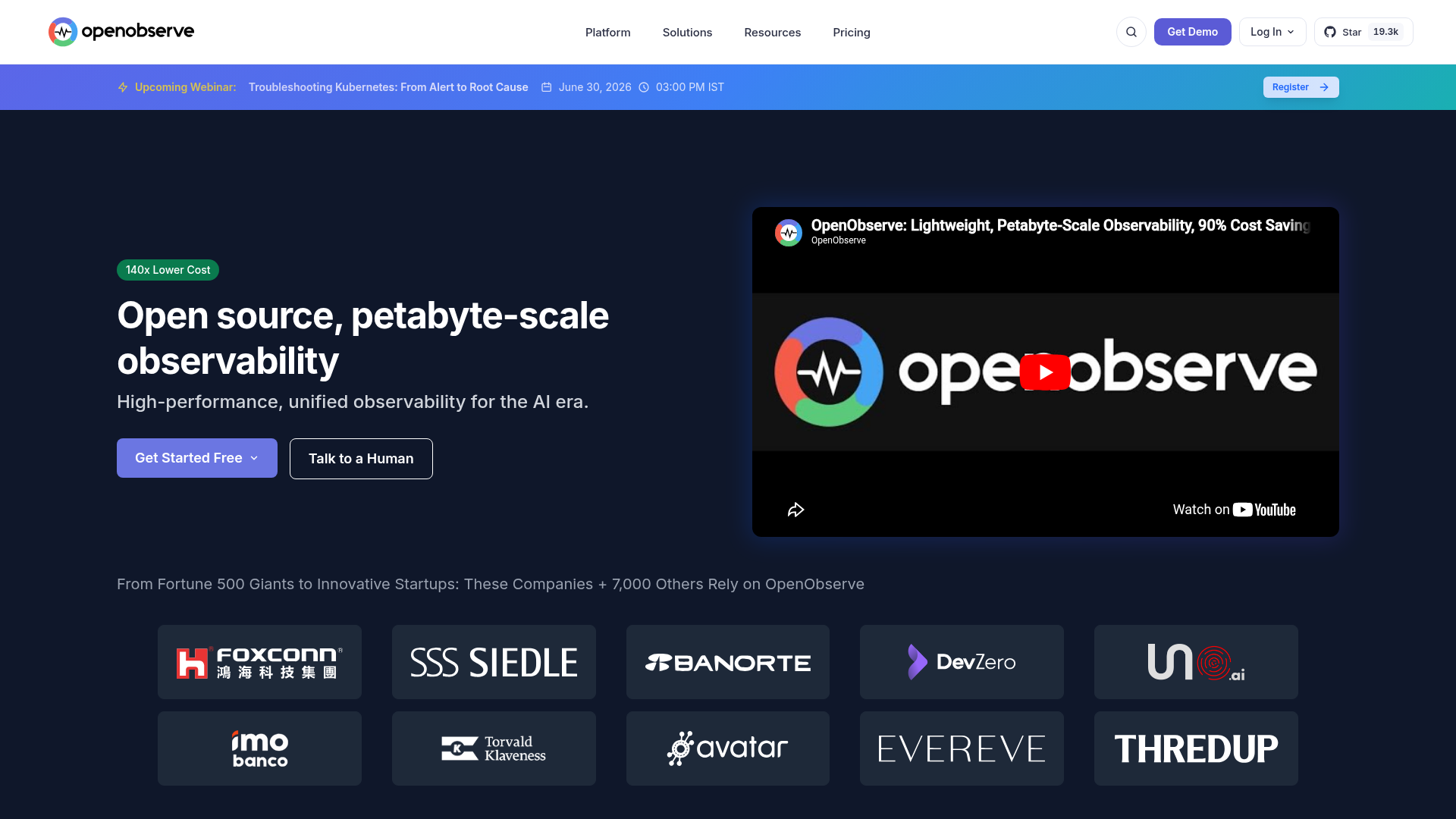1456x819 pixels.
Task: Open the Solutions menu
Action: [687, 32]
